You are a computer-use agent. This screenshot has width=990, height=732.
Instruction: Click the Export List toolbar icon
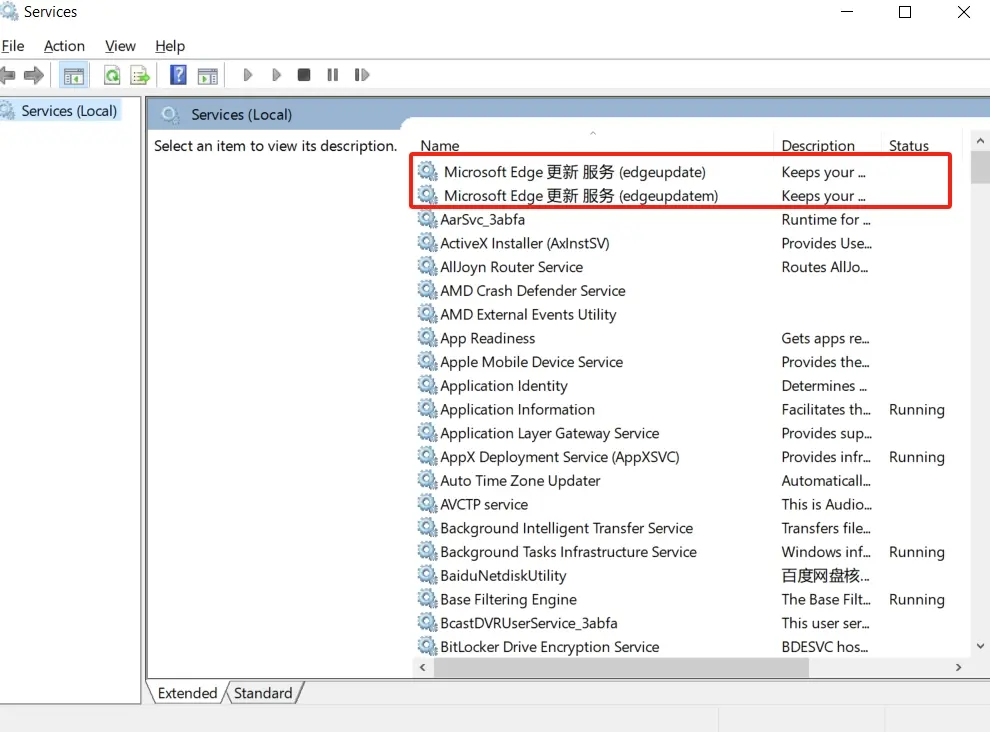tap(140, 75)
